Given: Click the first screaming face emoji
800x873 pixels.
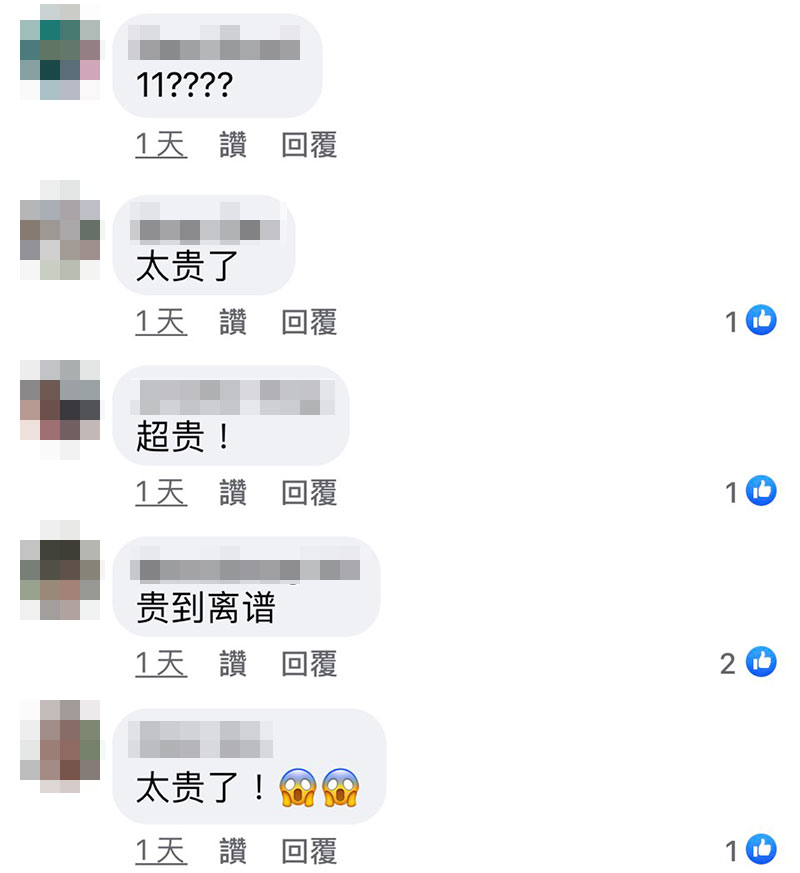Looking at the screenshot, I should pyautogui.click(x=298, y=787).
